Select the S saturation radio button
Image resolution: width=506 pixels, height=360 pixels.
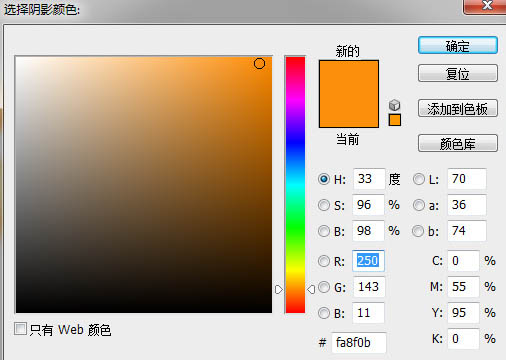[324, 205]
